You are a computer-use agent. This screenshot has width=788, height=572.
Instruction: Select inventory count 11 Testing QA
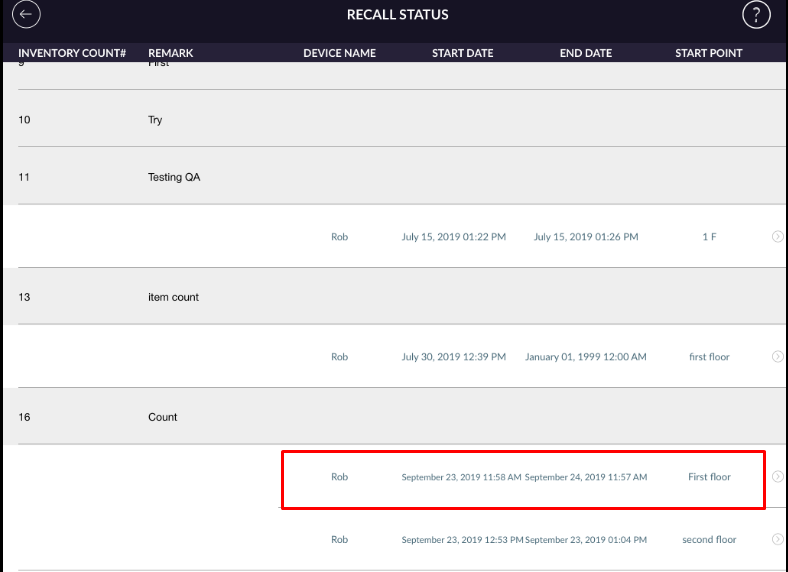(x=165, y=177)
